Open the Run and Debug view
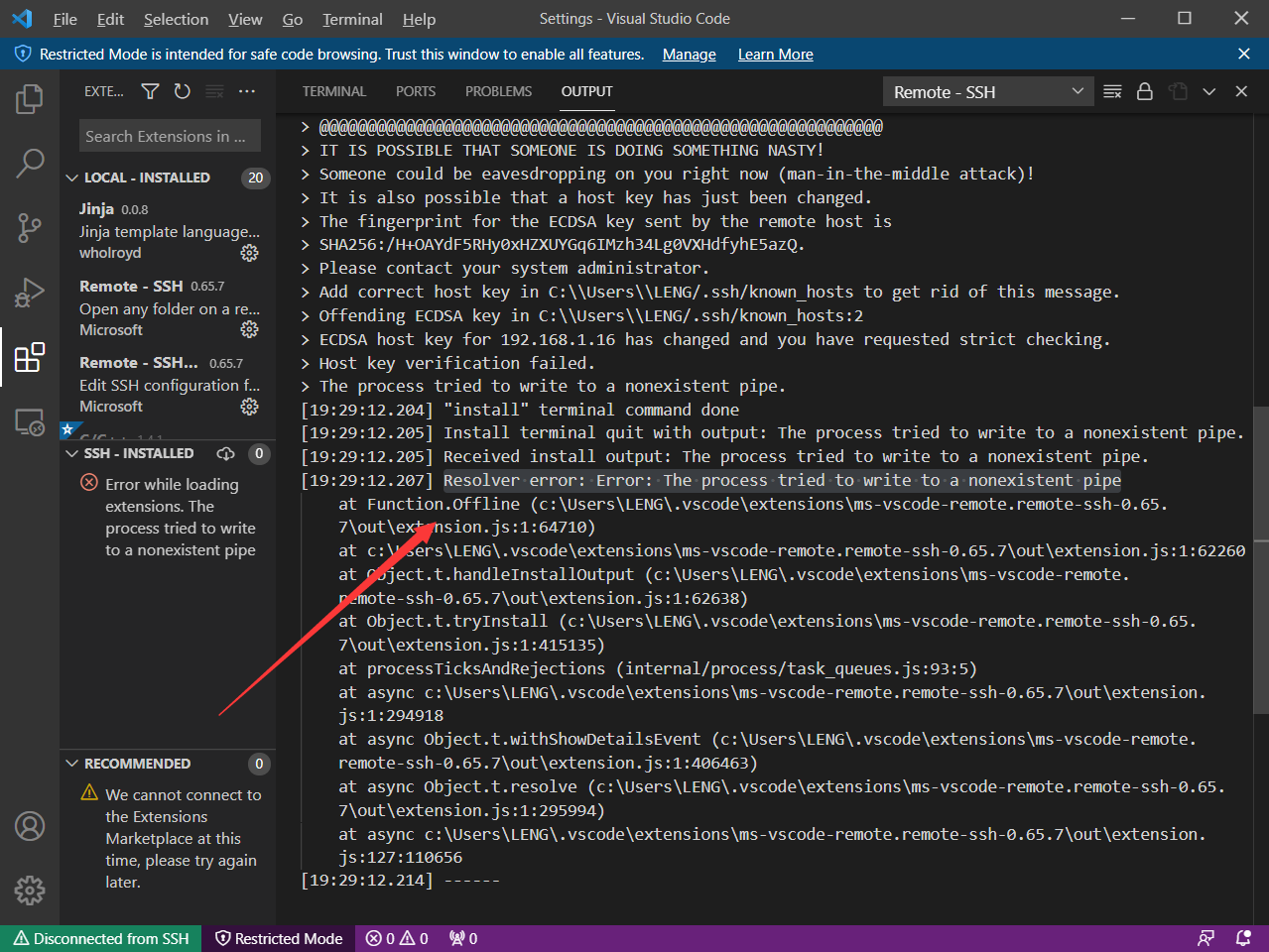 click(x=30, y=293)
